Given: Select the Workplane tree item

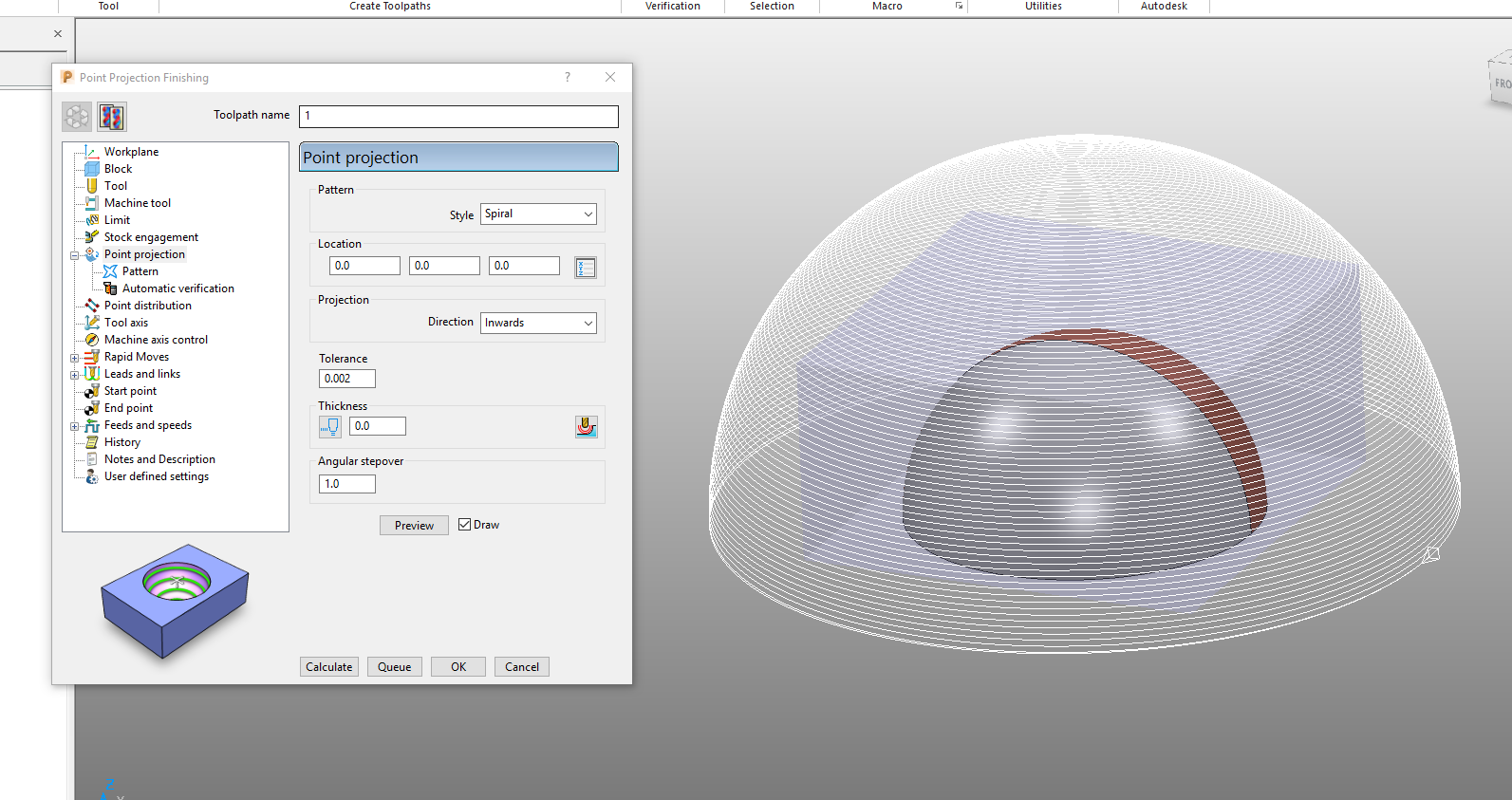Looking at the screenshot, I should pos(131,152).
